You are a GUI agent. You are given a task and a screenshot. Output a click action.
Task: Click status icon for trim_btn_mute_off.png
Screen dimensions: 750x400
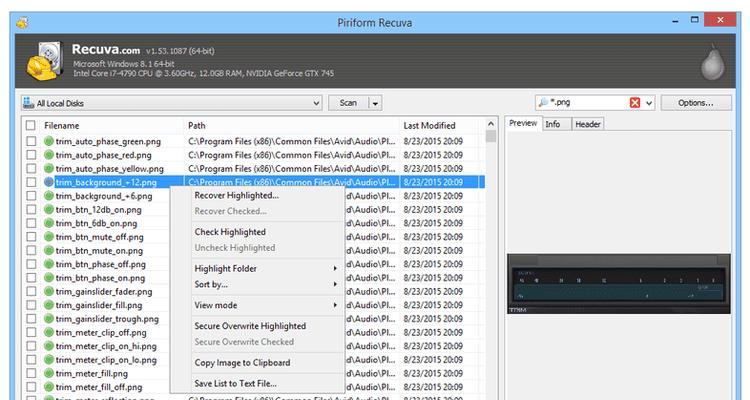48,237
